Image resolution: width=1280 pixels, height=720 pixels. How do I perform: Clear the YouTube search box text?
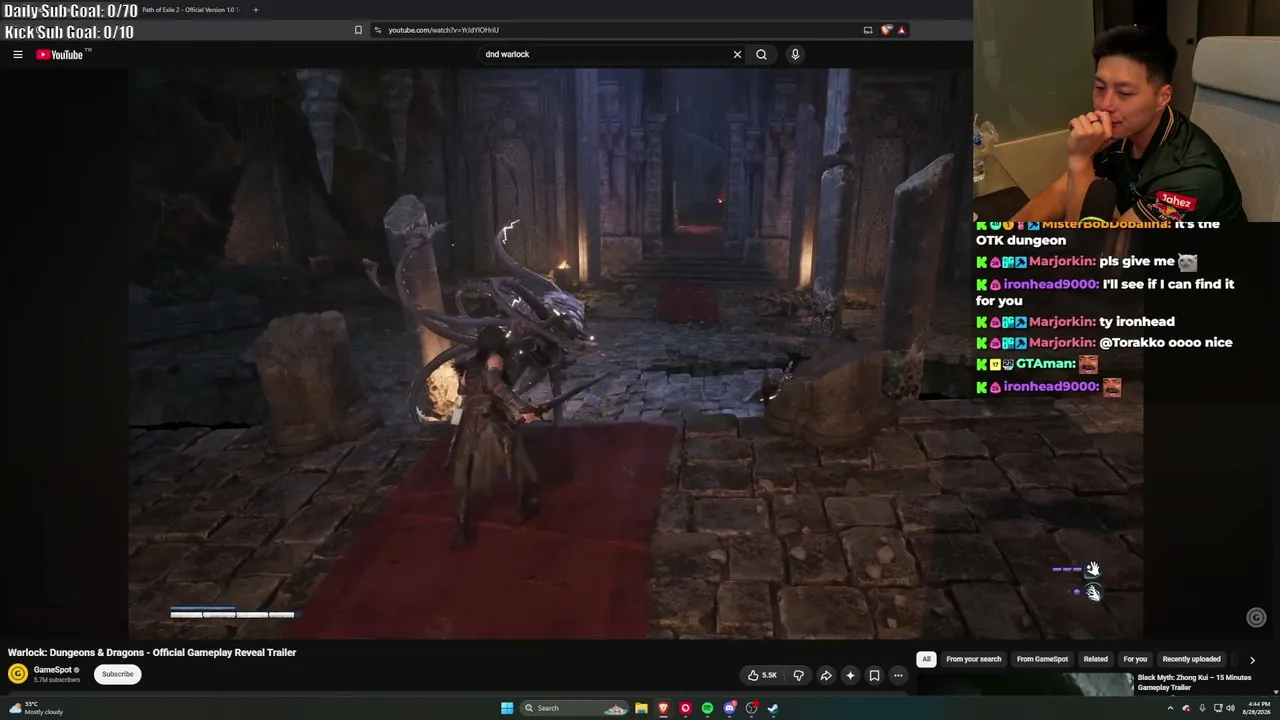[737, 55]
